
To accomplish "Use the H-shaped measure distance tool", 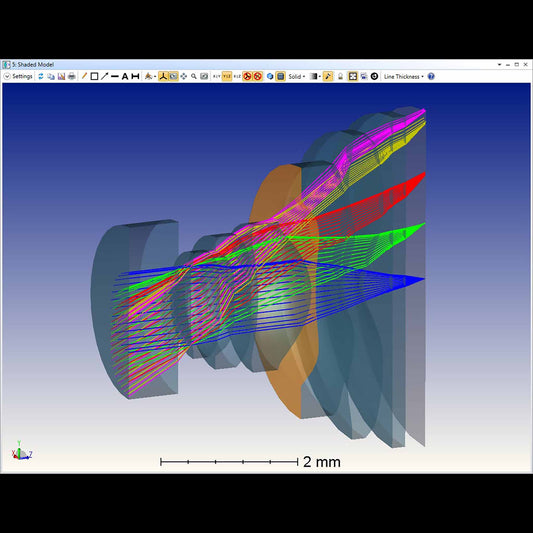I will pos(135,76).
